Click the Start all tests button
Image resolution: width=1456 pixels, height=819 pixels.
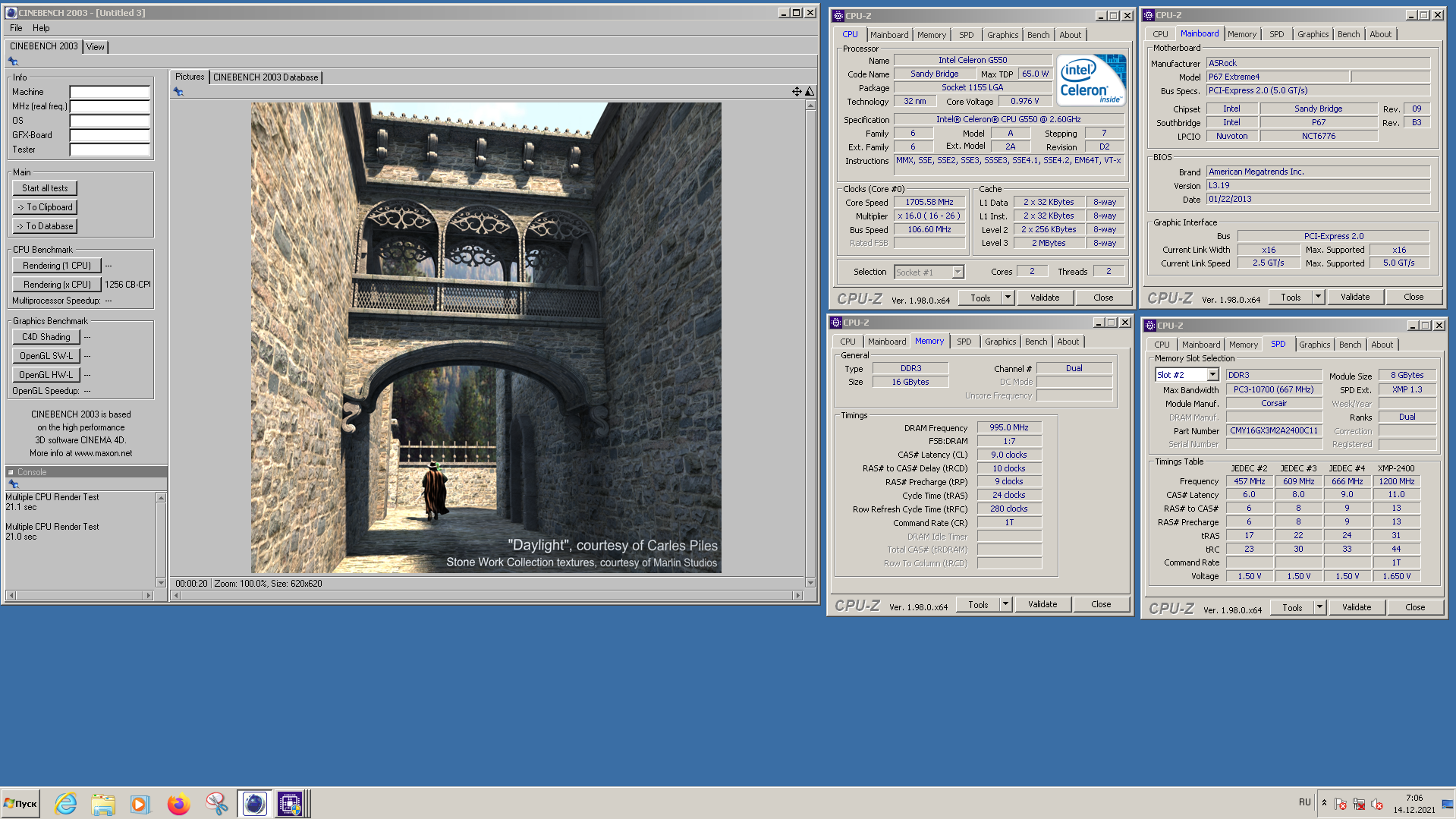pyautogui.click(x=45, y=188)
